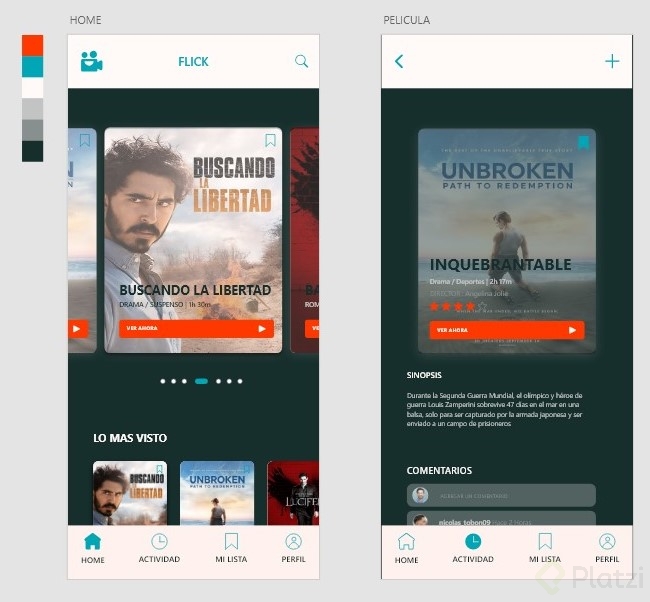650x602 pixels.
Task: Click the add-a-comment input field
Action: click(501, 495)
